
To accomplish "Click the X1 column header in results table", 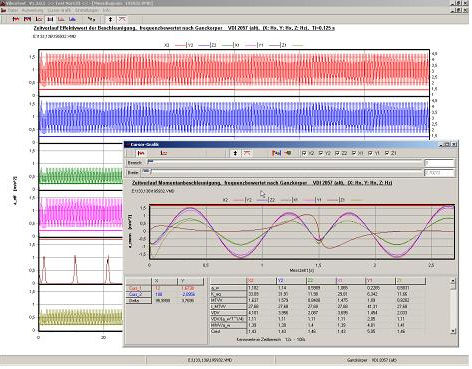I will pos(351,281).
